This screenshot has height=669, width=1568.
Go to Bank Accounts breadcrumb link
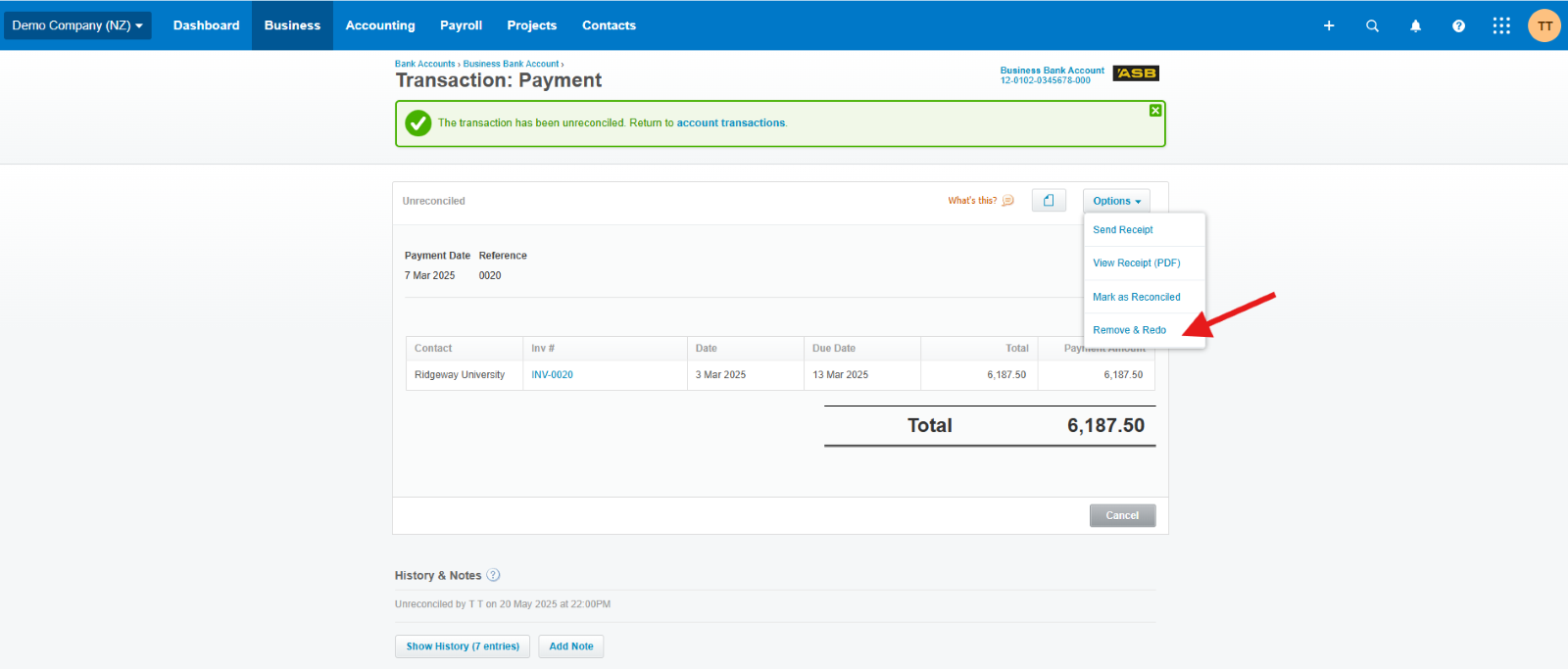click(424, 64)
